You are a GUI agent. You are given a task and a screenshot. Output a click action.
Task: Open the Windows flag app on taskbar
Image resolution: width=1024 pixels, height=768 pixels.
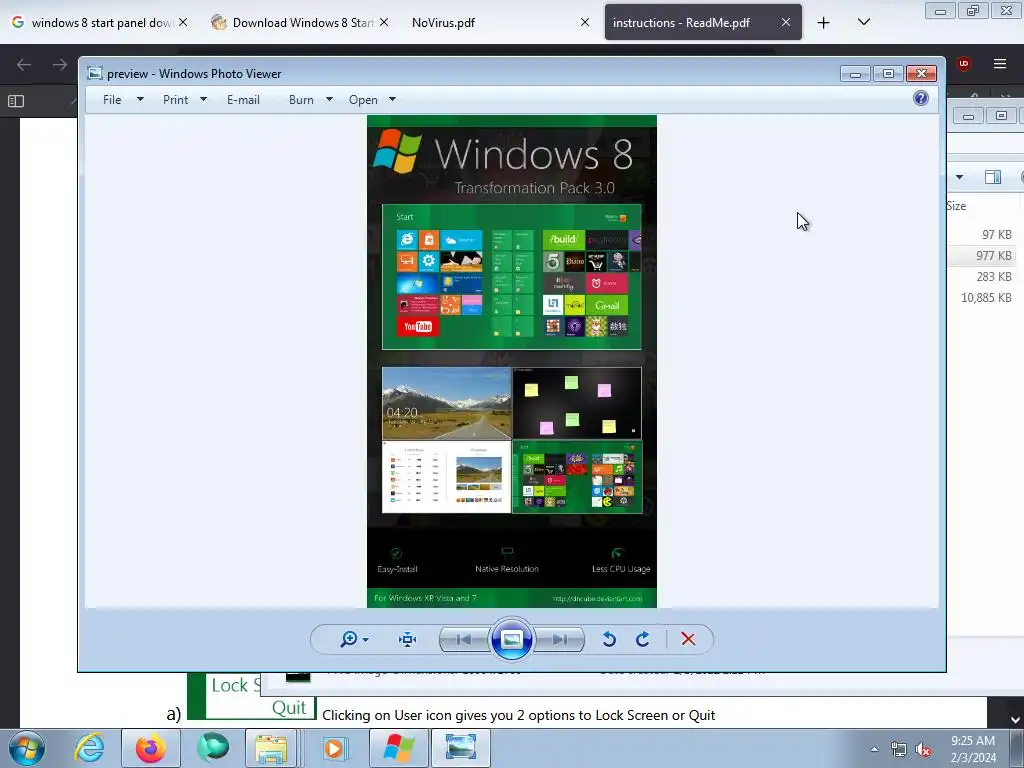(399, 748)
